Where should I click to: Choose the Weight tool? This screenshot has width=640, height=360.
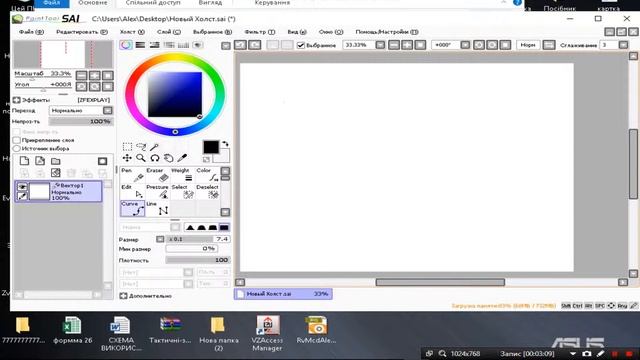[x=182, y=175]
